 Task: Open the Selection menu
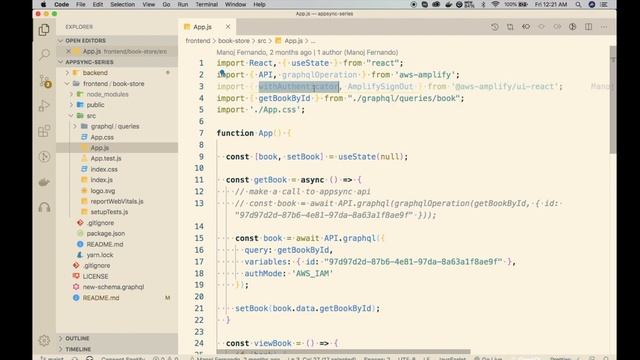pyautogui.click(x=122, y=4)
